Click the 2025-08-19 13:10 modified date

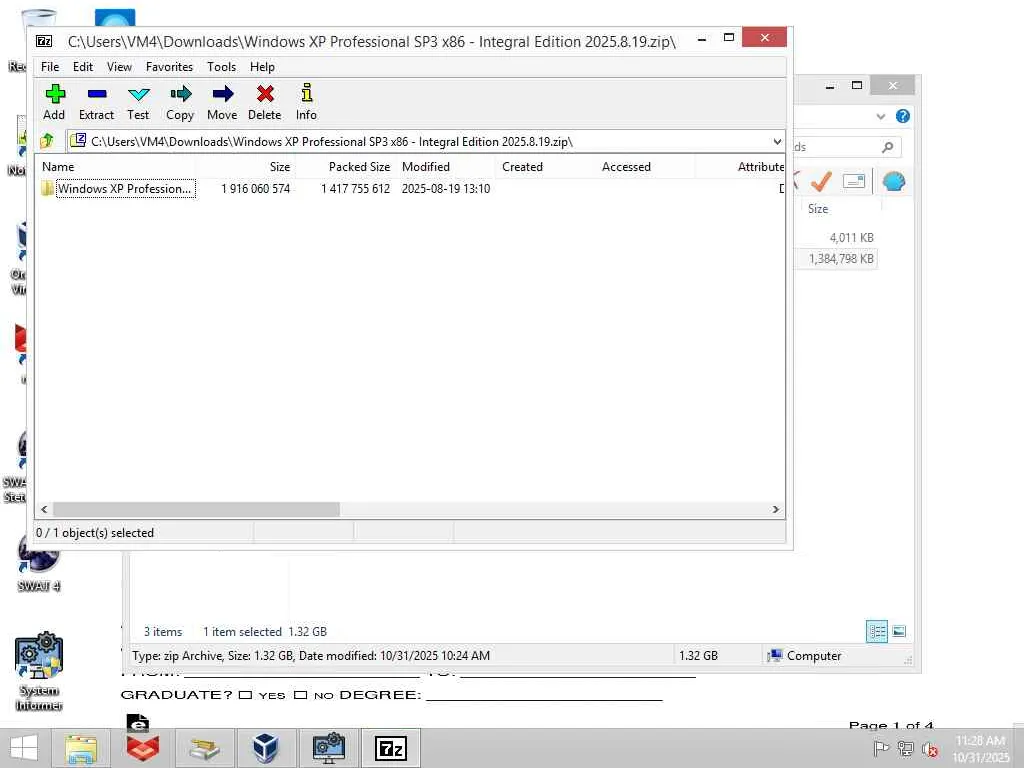445,189
